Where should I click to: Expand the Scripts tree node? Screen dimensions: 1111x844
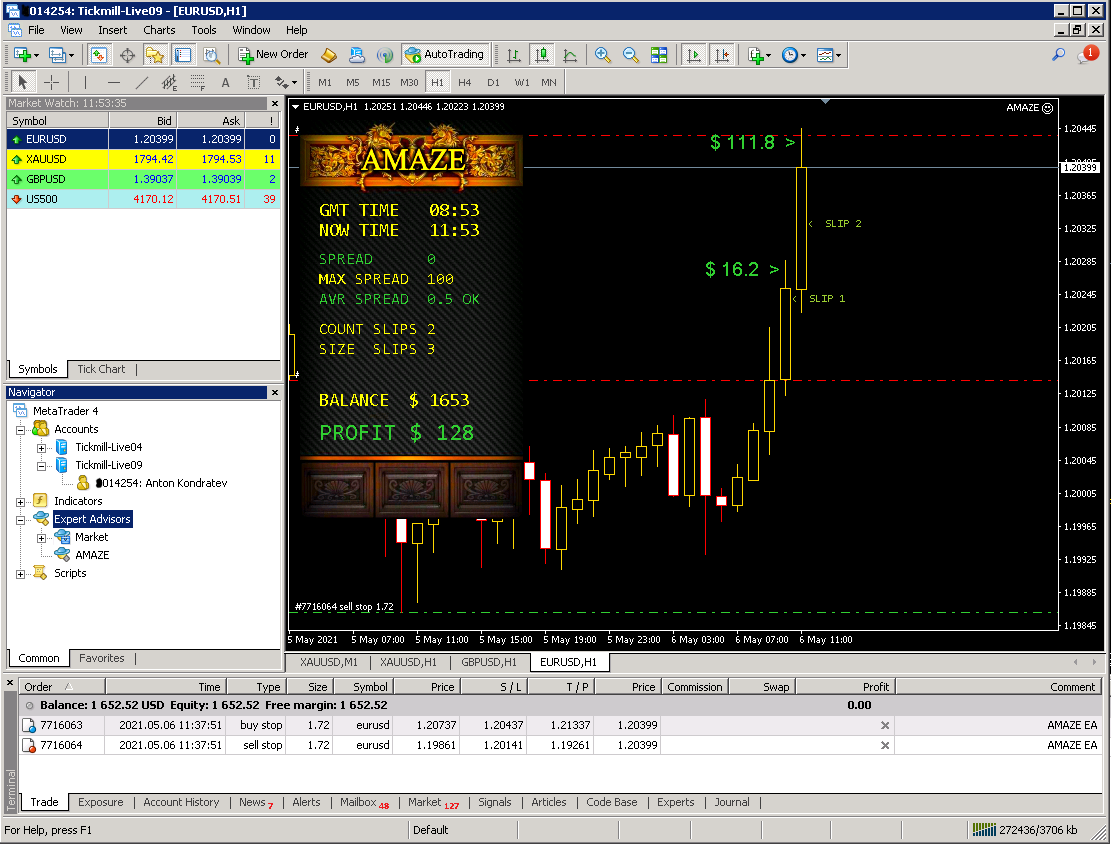pos(21,574)
